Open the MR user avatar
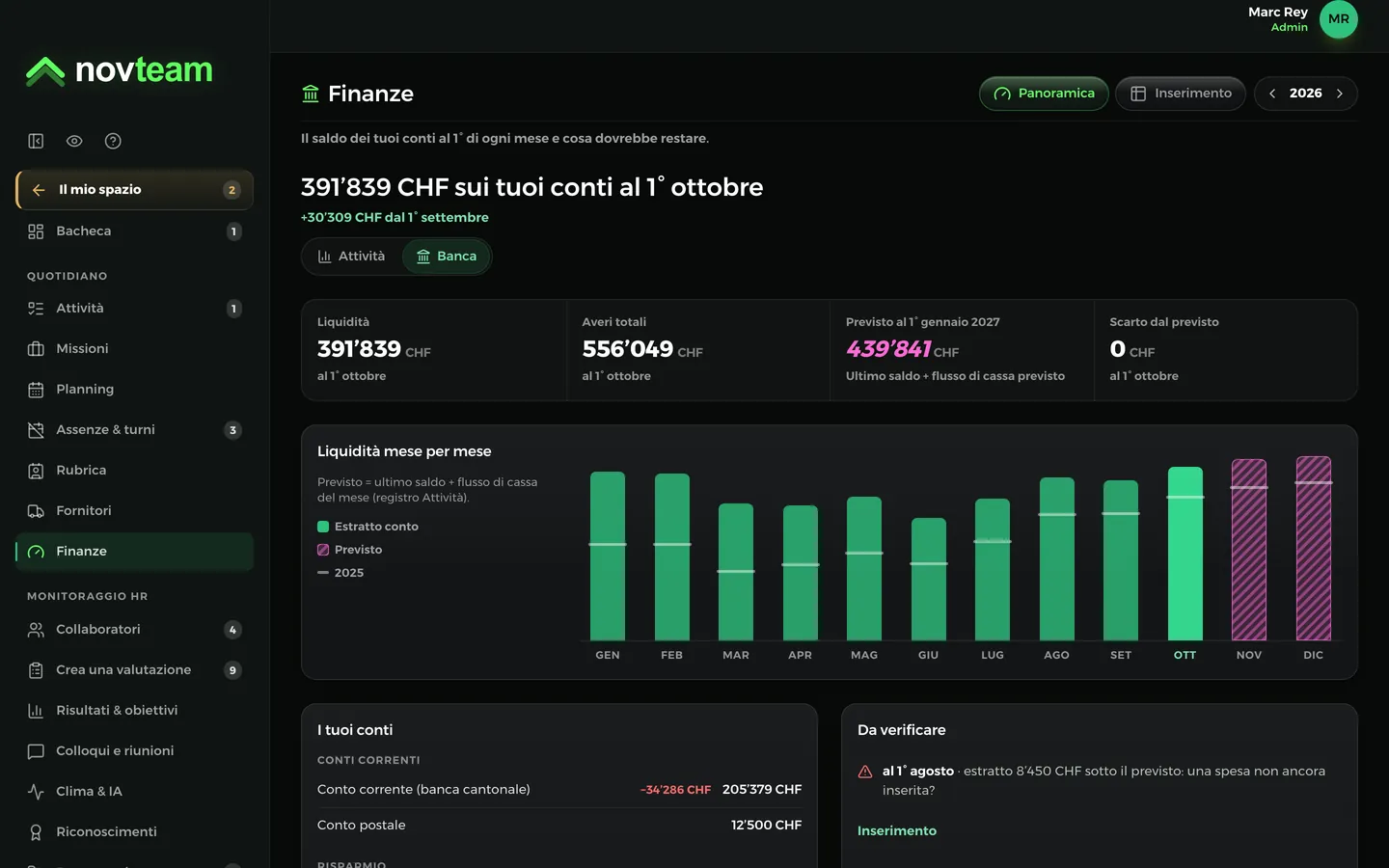Viewport: 1389px width, 868px height. pyautogui.click(x=1339, y=19)
